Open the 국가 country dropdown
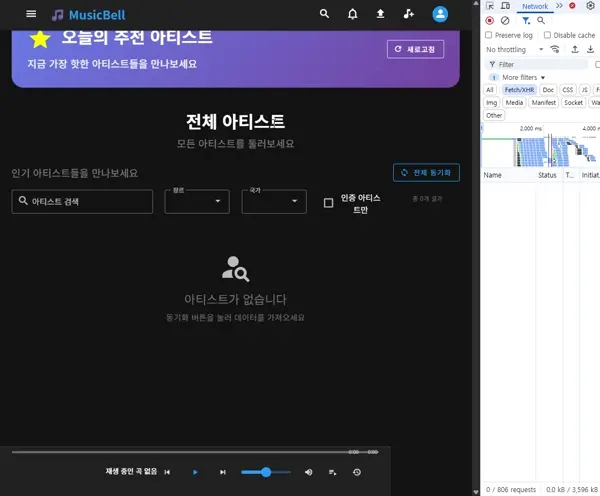600x496 pixels. coord(274,202)
